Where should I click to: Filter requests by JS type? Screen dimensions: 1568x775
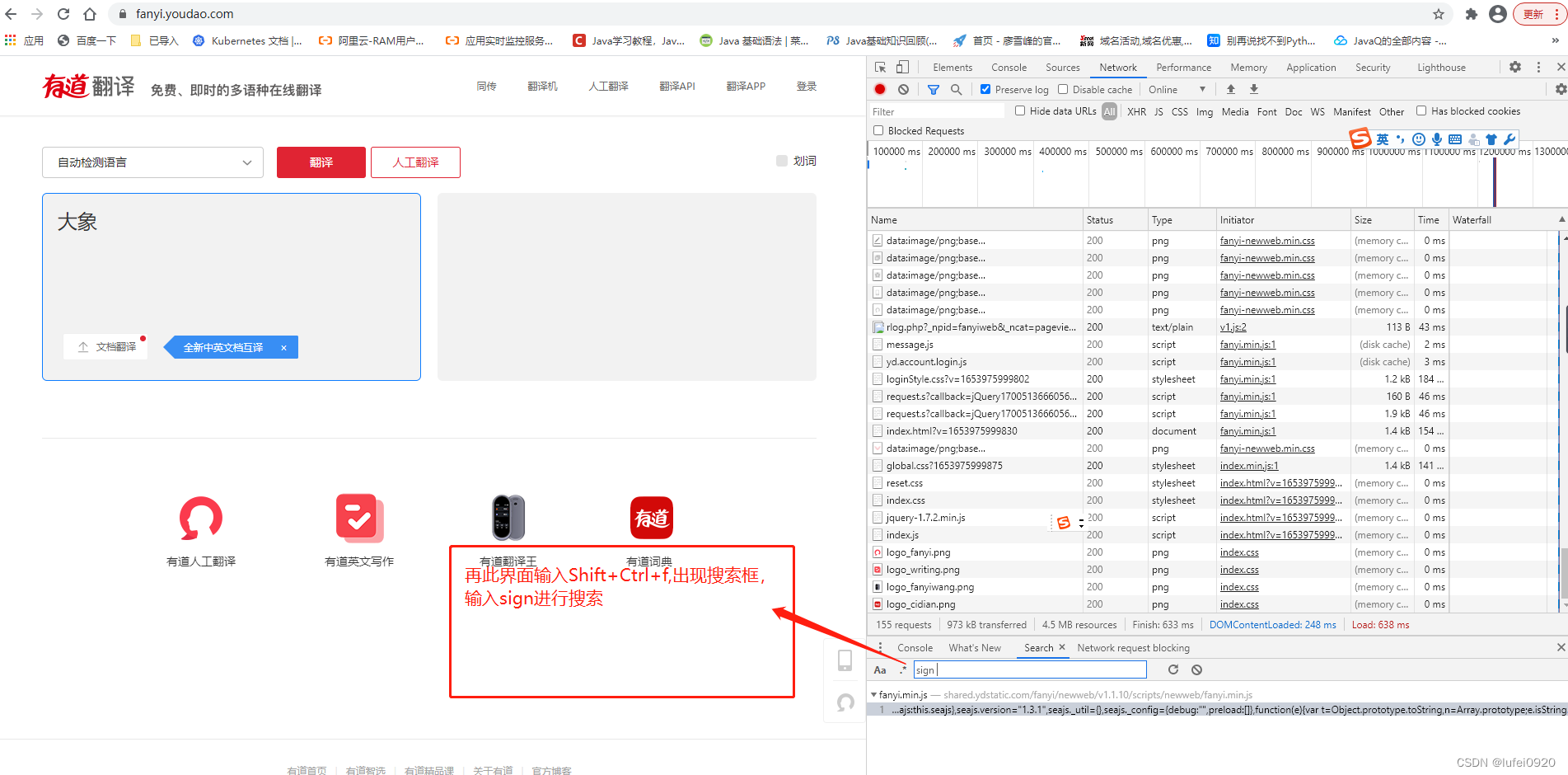[1158, 111]
